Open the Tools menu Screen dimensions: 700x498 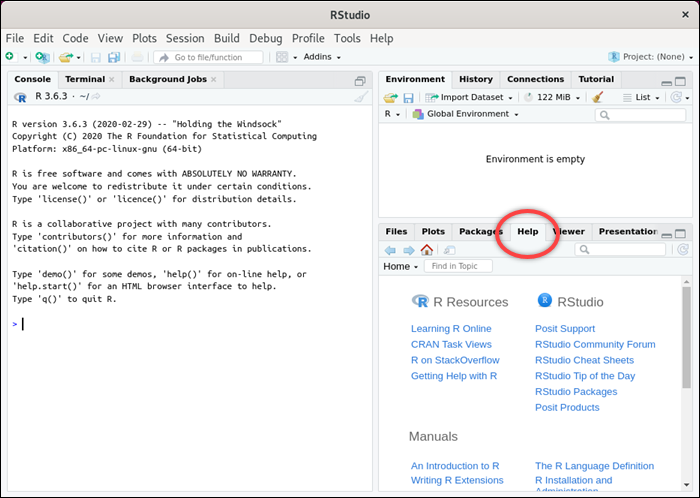click(x=347, y=38)
